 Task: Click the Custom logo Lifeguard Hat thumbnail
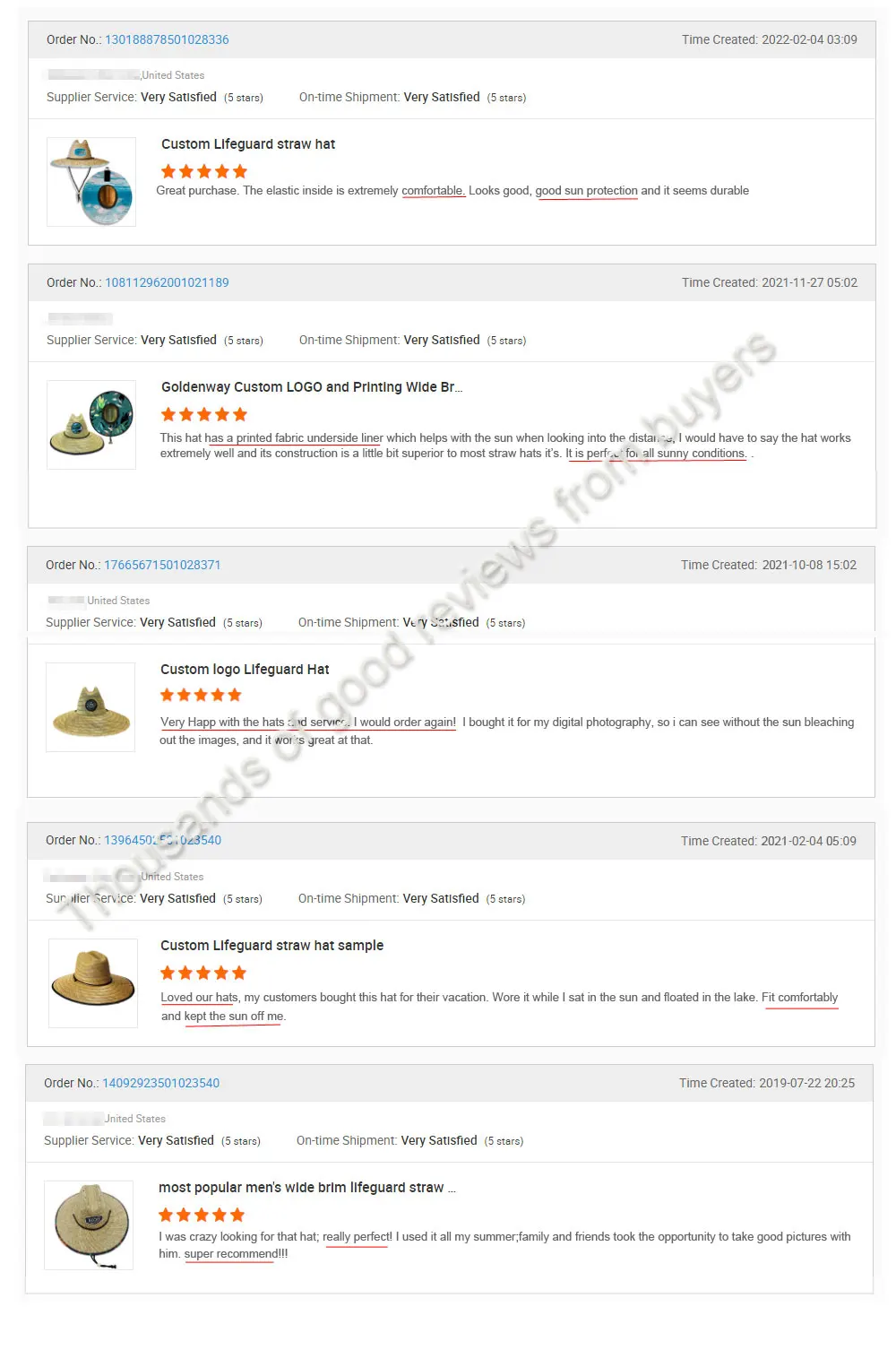tap(90, 707)
